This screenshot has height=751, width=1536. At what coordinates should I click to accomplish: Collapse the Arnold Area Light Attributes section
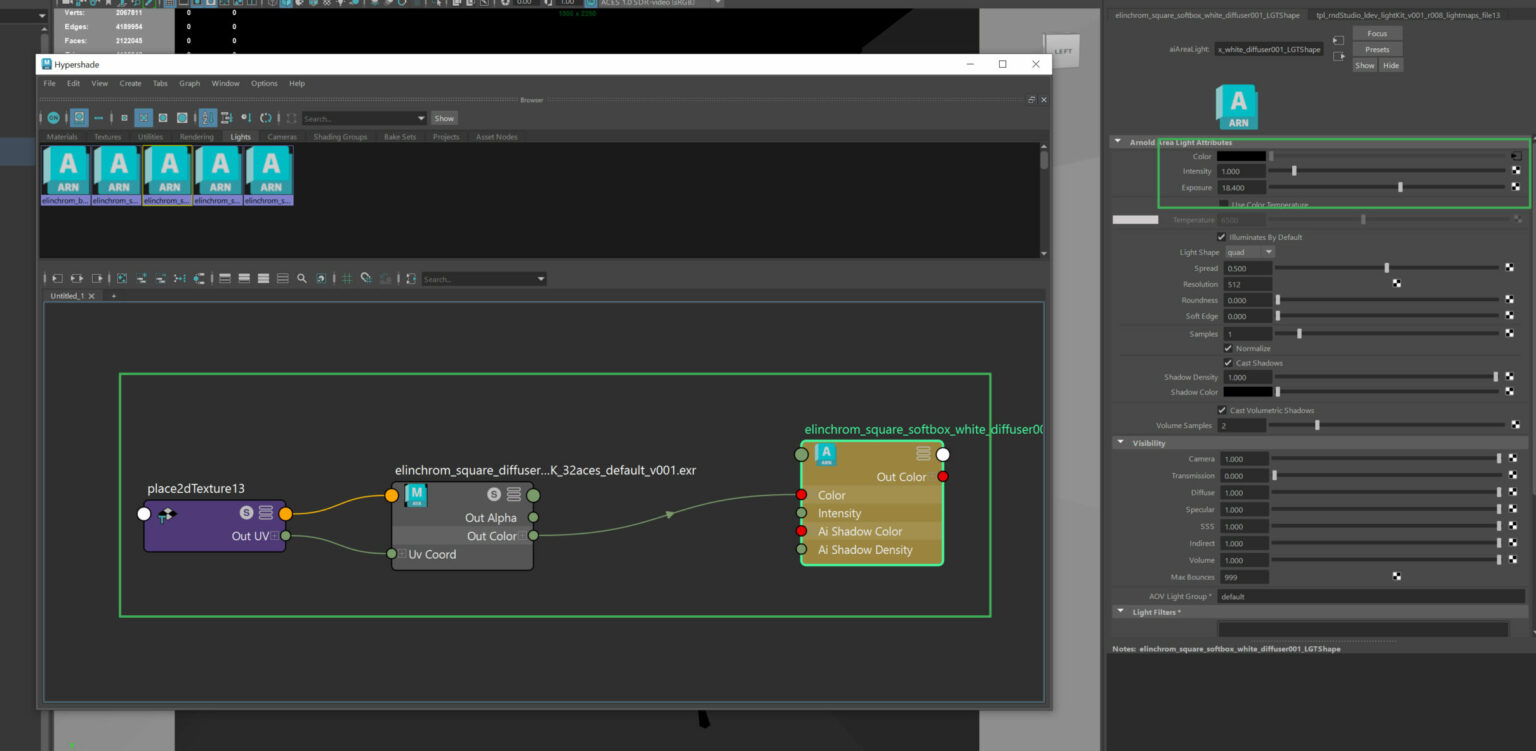point(1118,142)
